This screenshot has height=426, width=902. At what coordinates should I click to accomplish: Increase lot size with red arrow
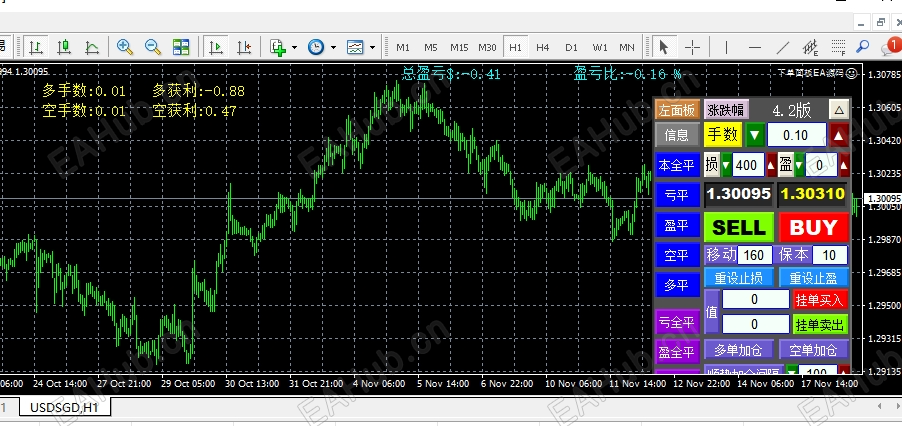(x=839, y=136)
